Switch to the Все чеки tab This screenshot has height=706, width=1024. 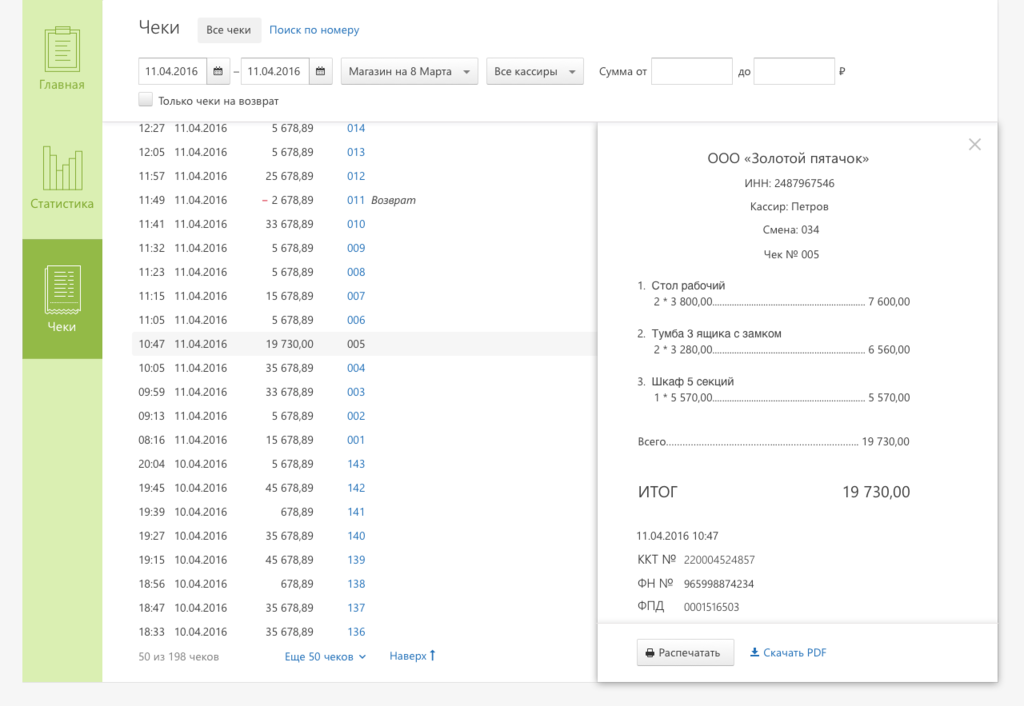point(229,30)
